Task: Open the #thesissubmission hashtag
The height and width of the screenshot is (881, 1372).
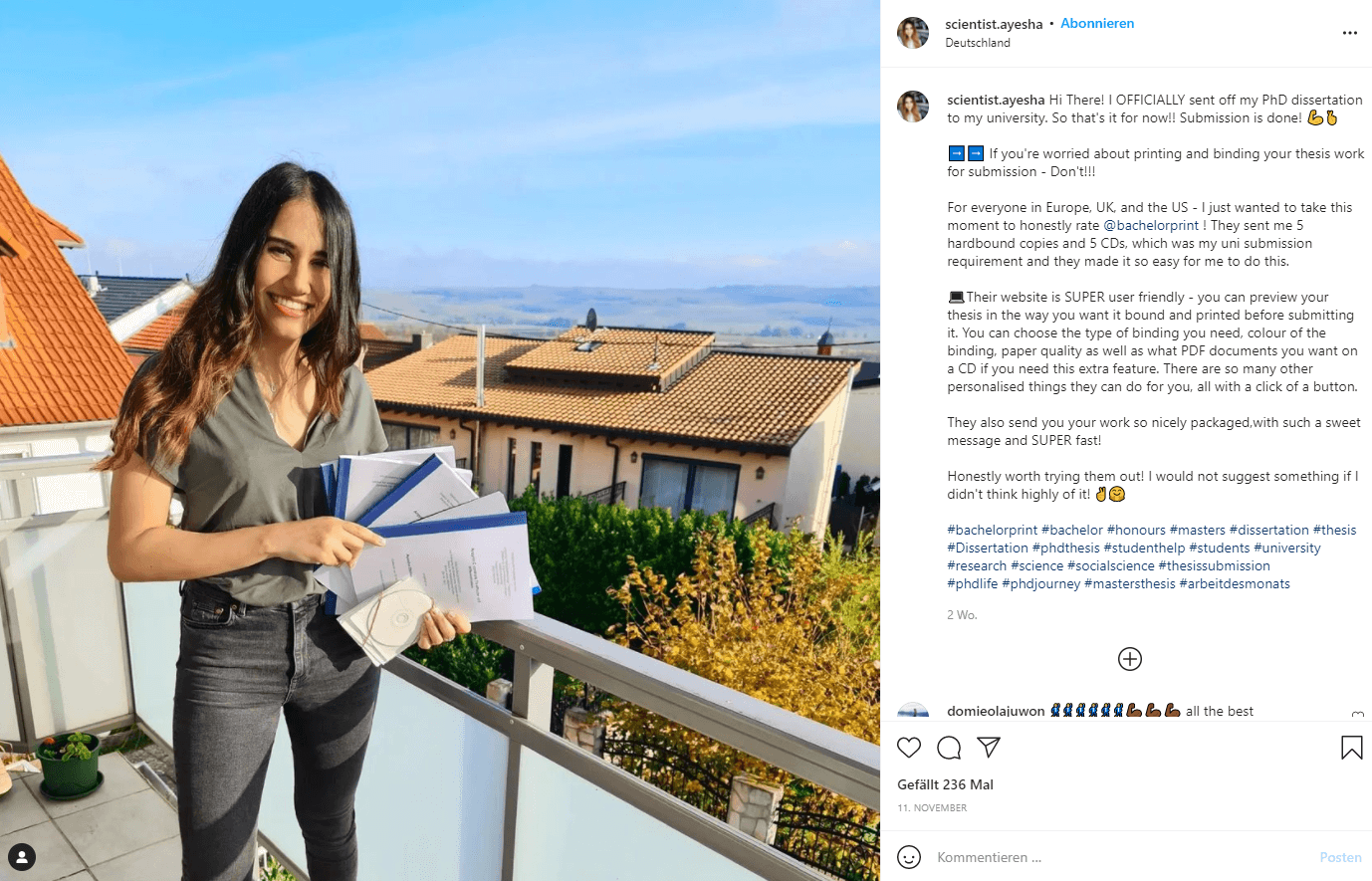Action: [1215, 566]
